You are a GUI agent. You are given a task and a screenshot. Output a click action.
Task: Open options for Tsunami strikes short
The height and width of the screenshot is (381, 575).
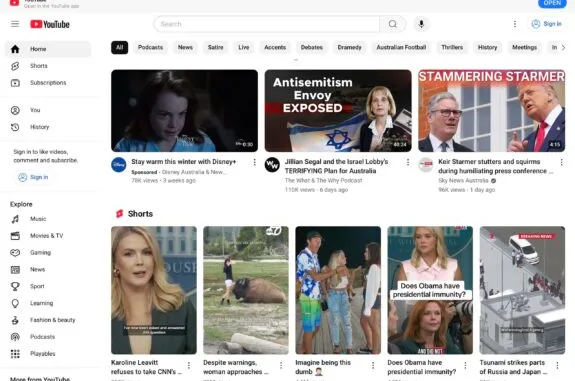(x=557, y=365)
